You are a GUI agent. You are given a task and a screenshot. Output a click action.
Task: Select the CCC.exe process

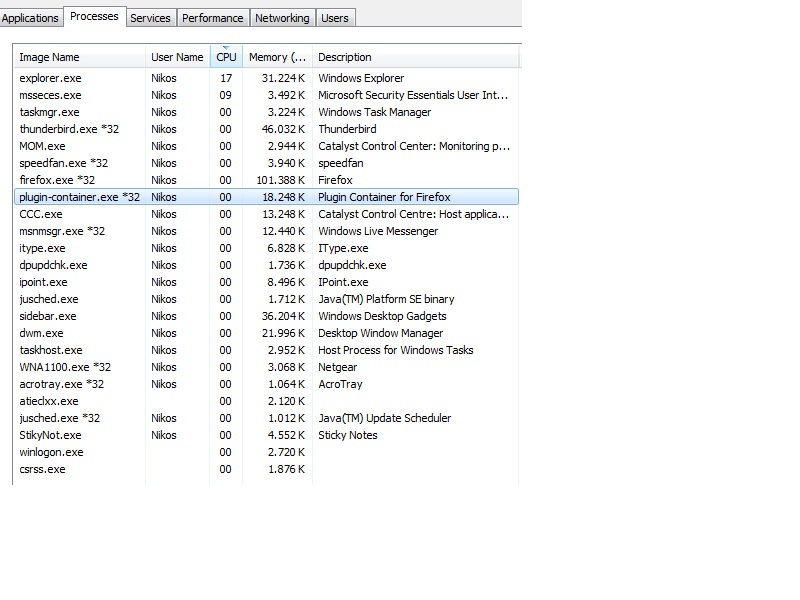click(266, 214)
